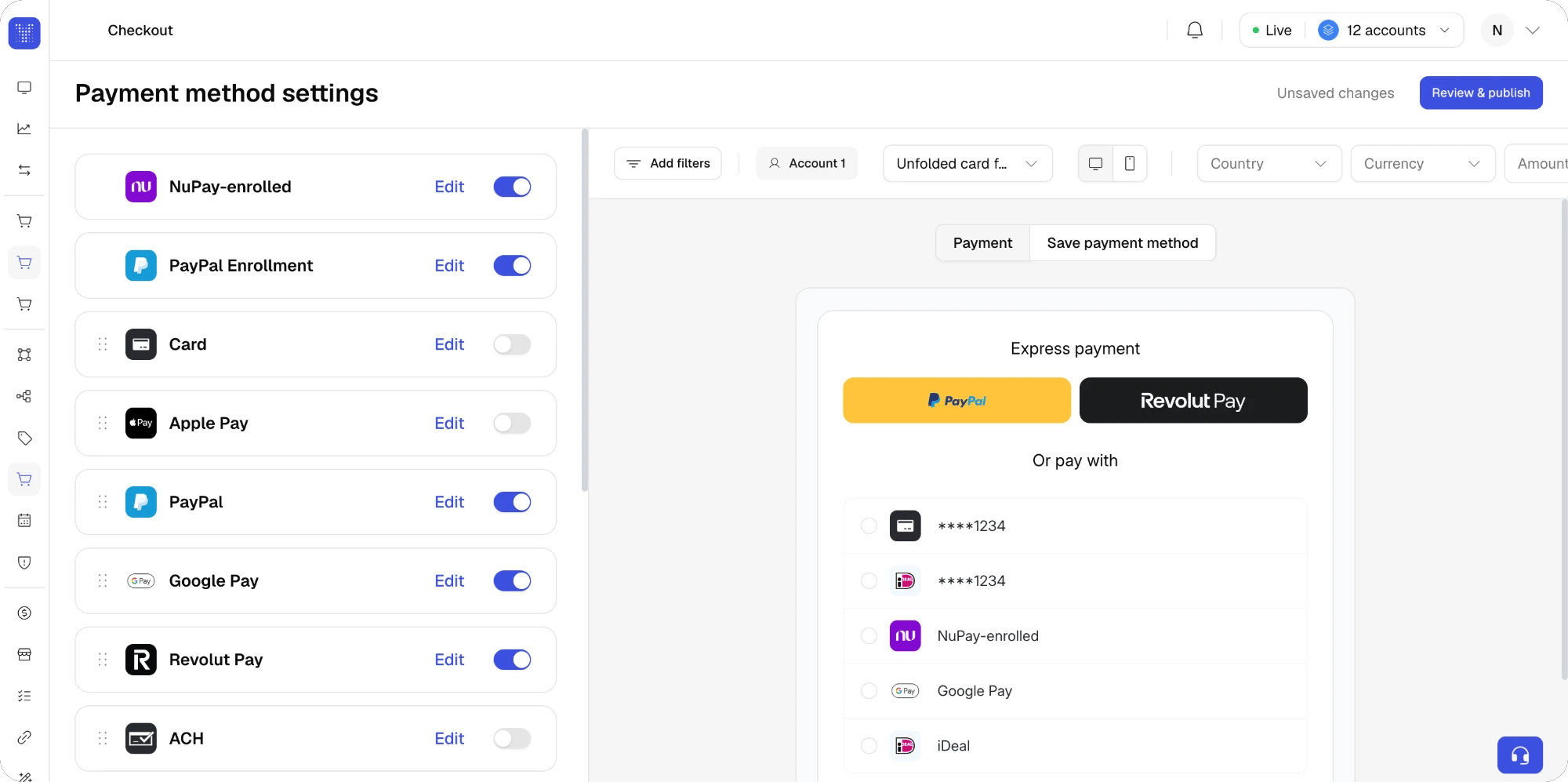Image resolution: width=1568 pixels, height=782 pixels.
Task: Enable the ACH toggle
Action: click(512, 739)
